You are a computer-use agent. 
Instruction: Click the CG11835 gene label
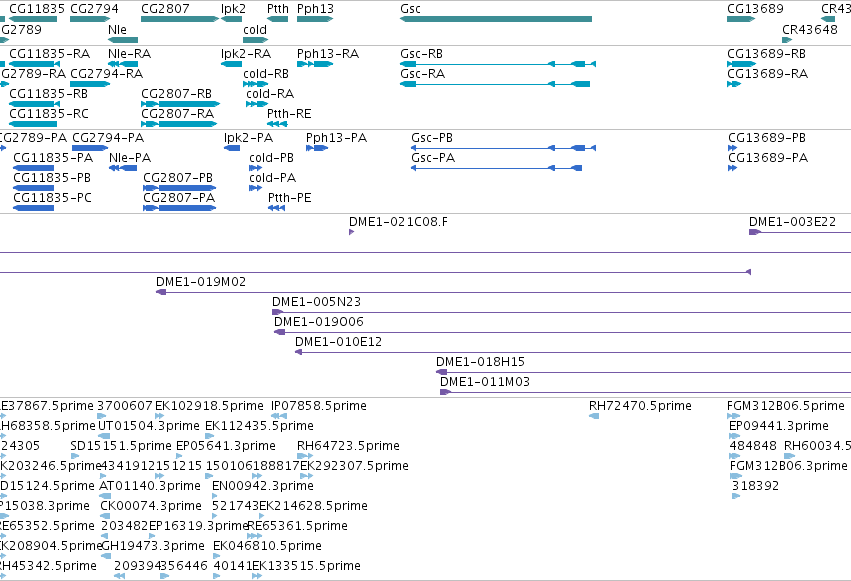coord(37,9)
